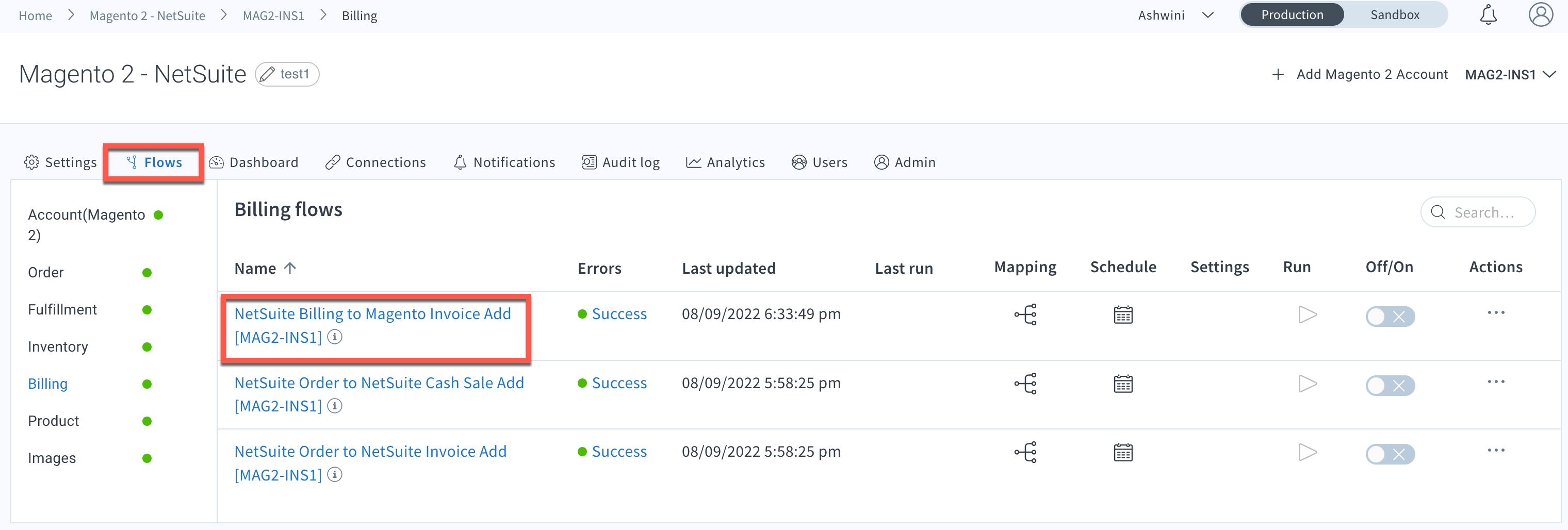Select Billing flow group in sidebar
This screenshot has width=1568, height=530.
tap(47, 384)
